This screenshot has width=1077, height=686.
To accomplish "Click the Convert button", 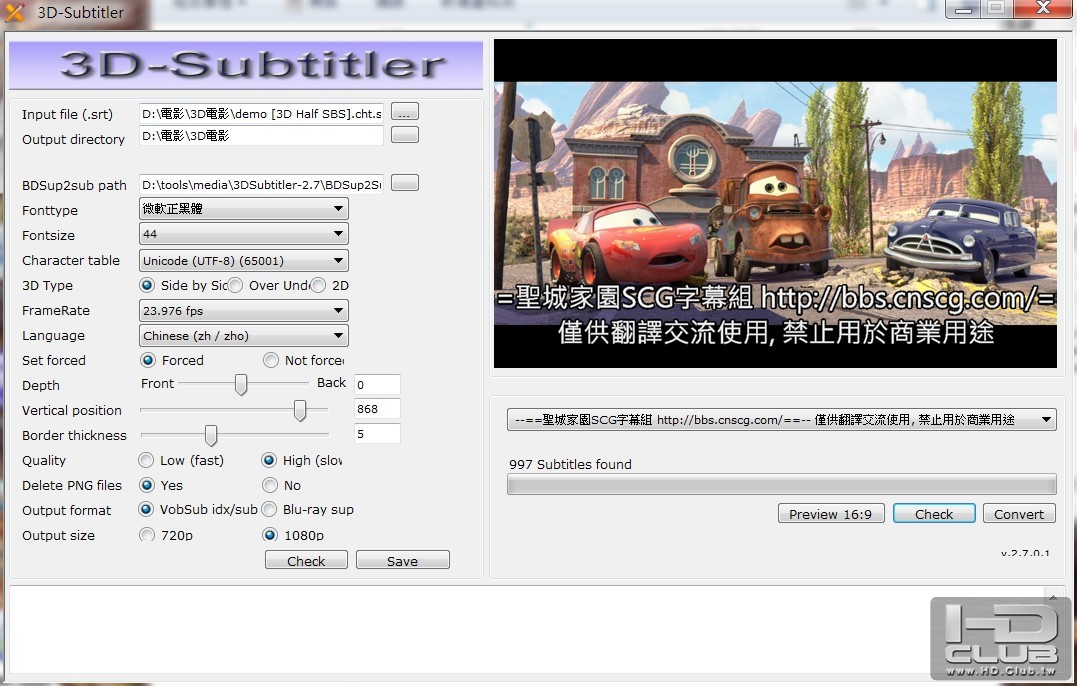I will click(1019, 514).
